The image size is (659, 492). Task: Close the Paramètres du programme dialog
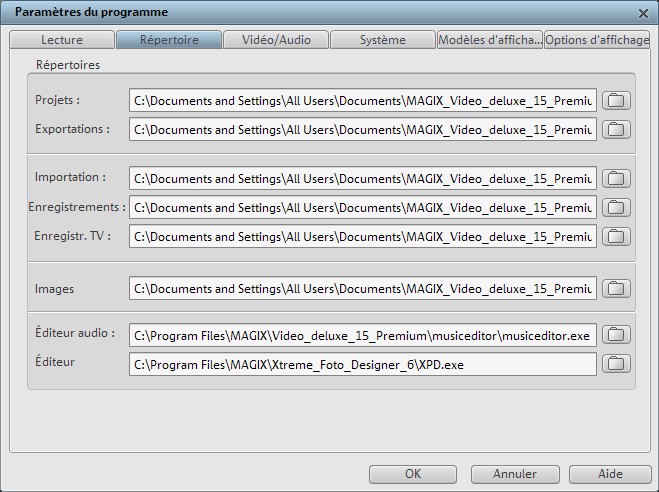point(643,14)
